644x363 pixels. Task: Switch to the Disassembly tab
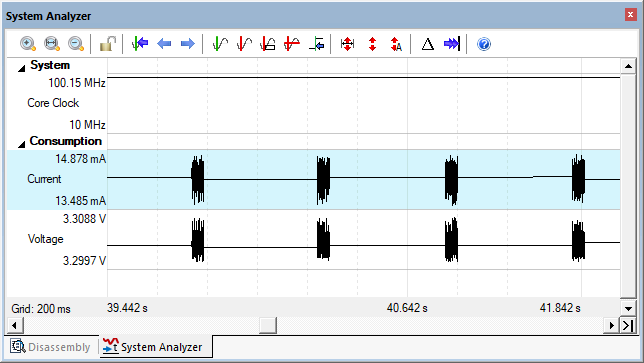[x=51, y=347]
